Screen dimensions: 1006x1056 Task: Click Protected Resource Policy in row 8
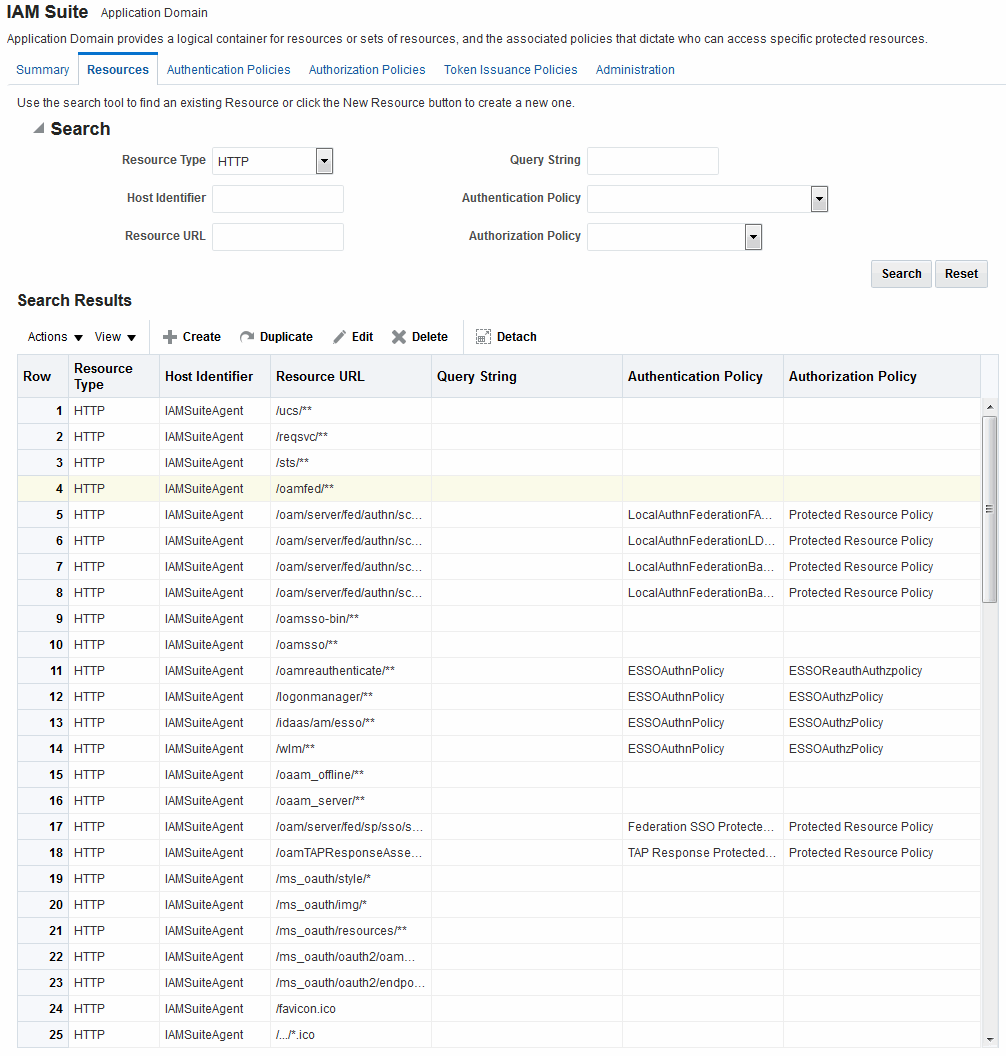[861, 593]
